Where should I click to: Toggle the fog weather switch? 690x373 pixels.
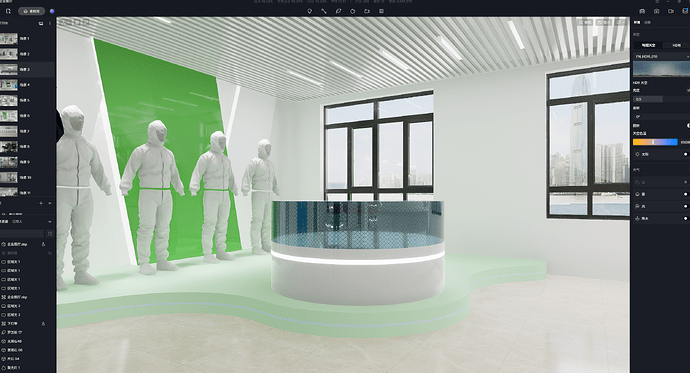(x=685, y=194)
